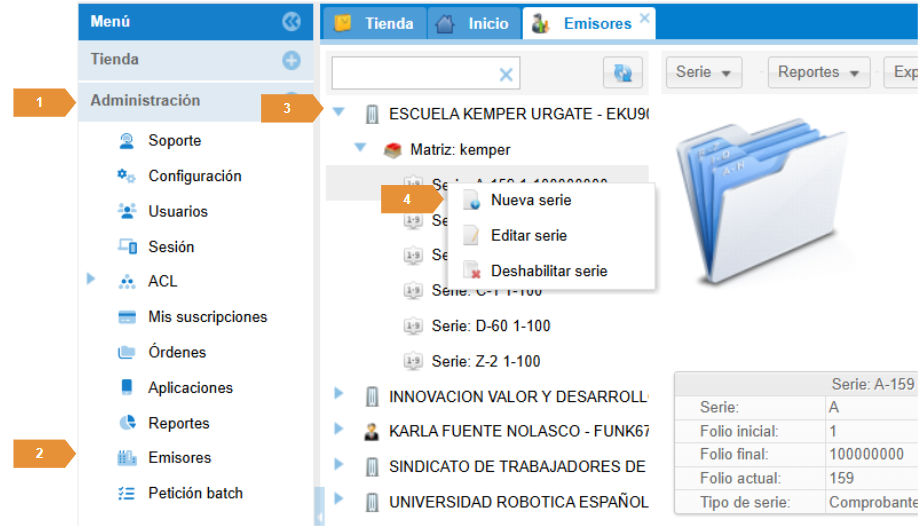The width and height of the screenshot is (922, 527).
Task: Open Mis suscripciones card item
Action: click(207, 317)
